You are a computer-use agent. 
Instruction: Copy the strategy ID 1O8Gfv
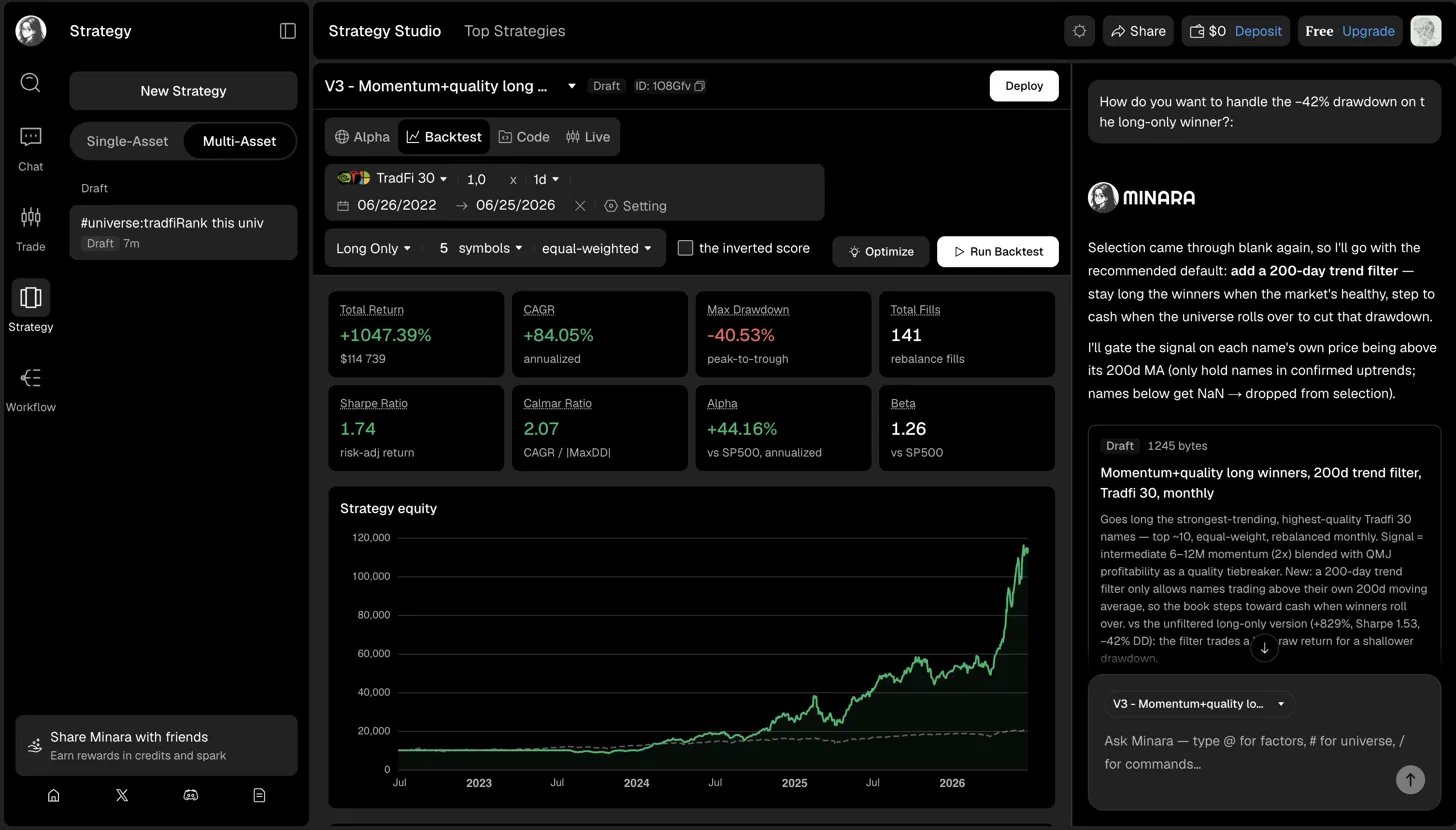tap(700, 86)
